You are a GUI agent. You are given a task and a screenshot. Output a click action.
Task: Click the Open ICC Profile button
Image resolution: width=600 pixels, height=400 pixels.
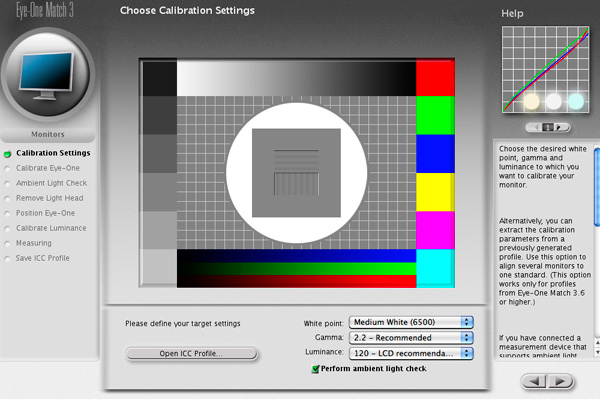coord(191,354)
